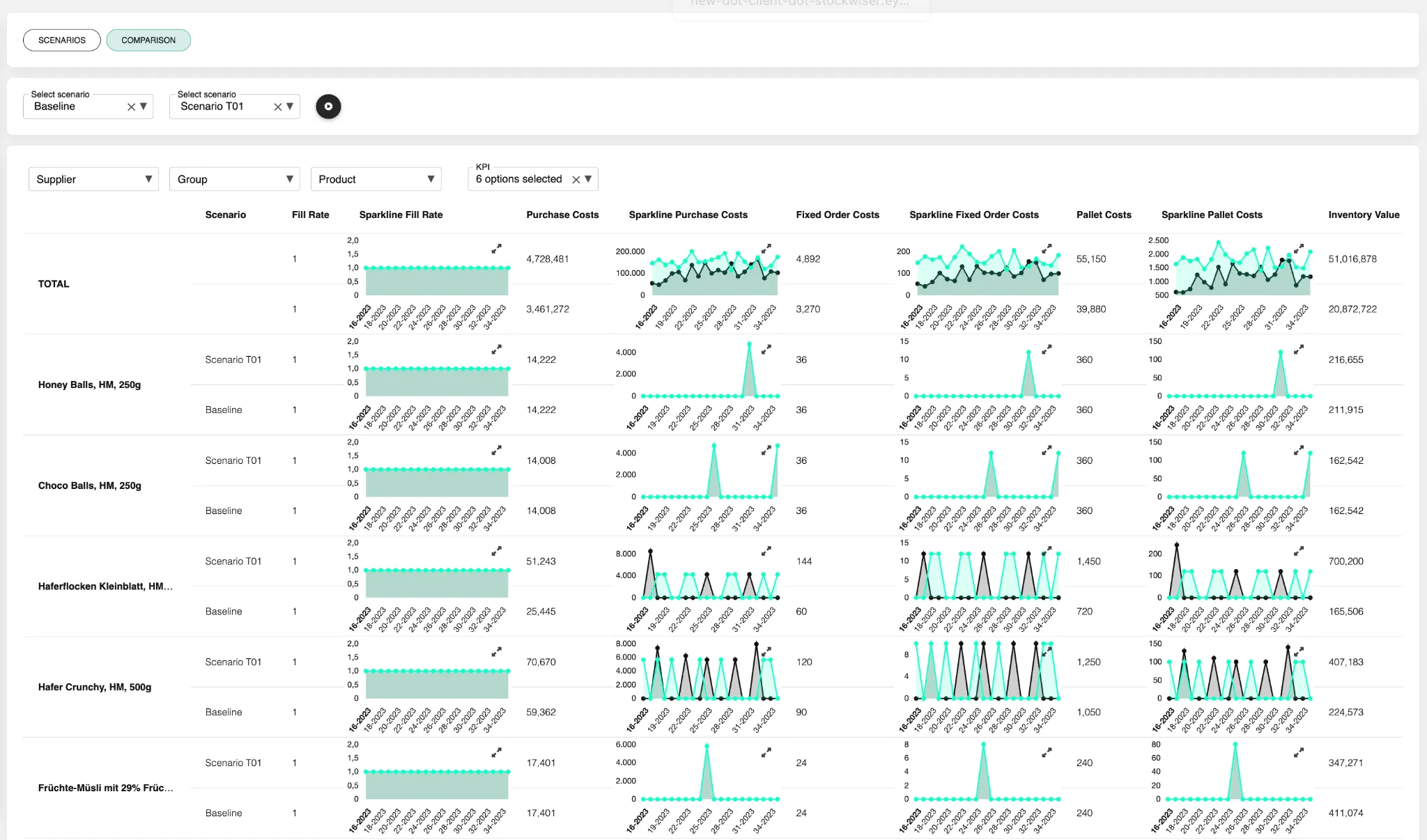The width and height of the screenshot is (1427, 840).
Task: Expand Früchte-Müsli Purchase Costs sparkline
Action: coord(767,752)
